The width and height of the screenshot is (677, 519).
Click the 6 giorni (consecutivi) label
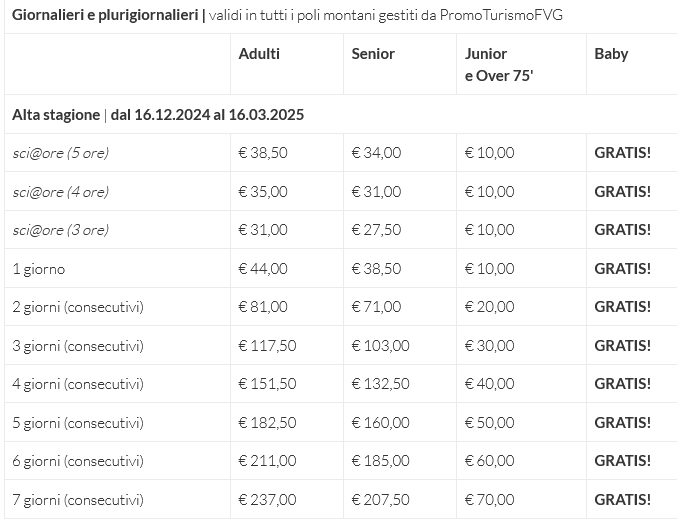click(78, 461)
